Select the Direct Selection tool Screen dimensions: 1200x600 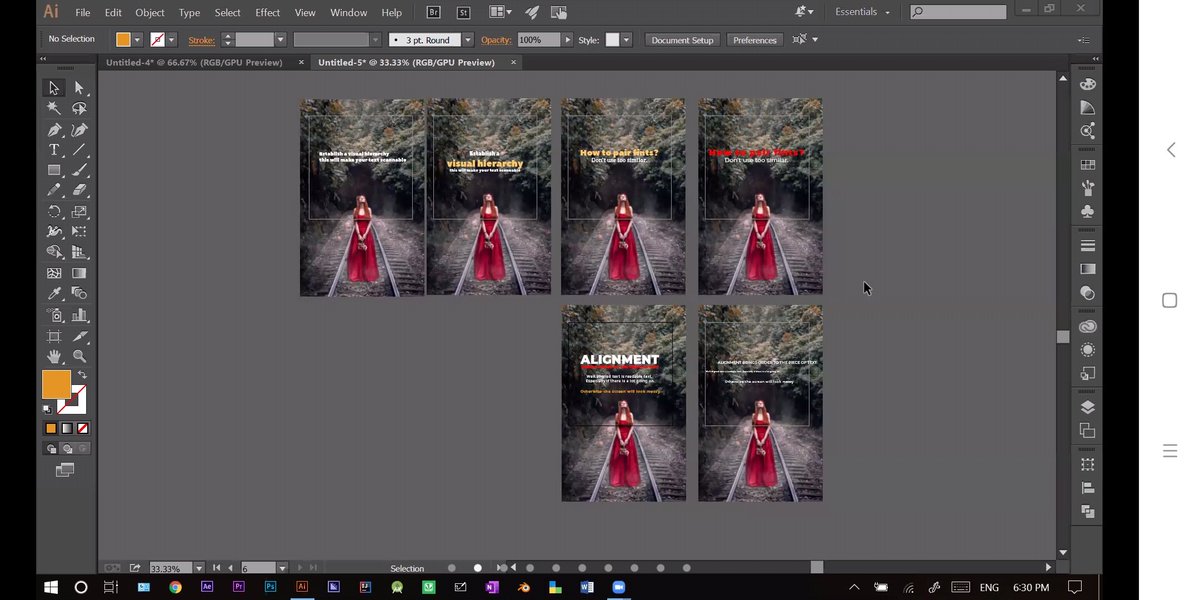pyautogui.click(x=79, y=88)
